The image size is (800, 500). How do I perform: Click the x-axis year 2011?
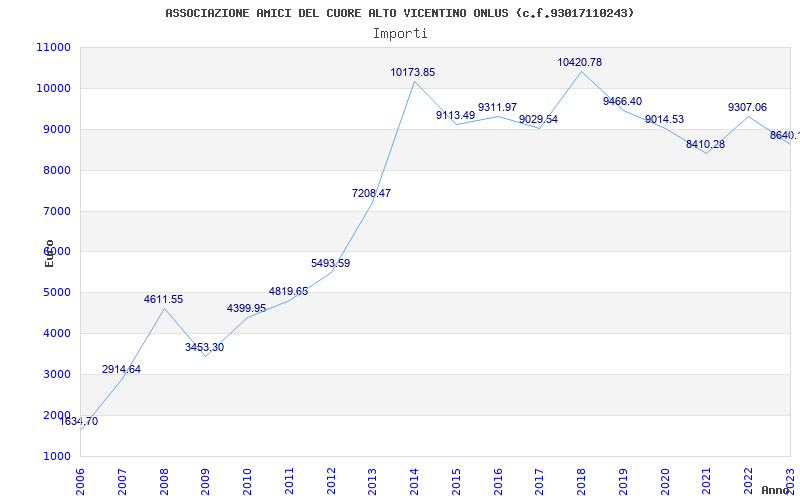point(289,482)
